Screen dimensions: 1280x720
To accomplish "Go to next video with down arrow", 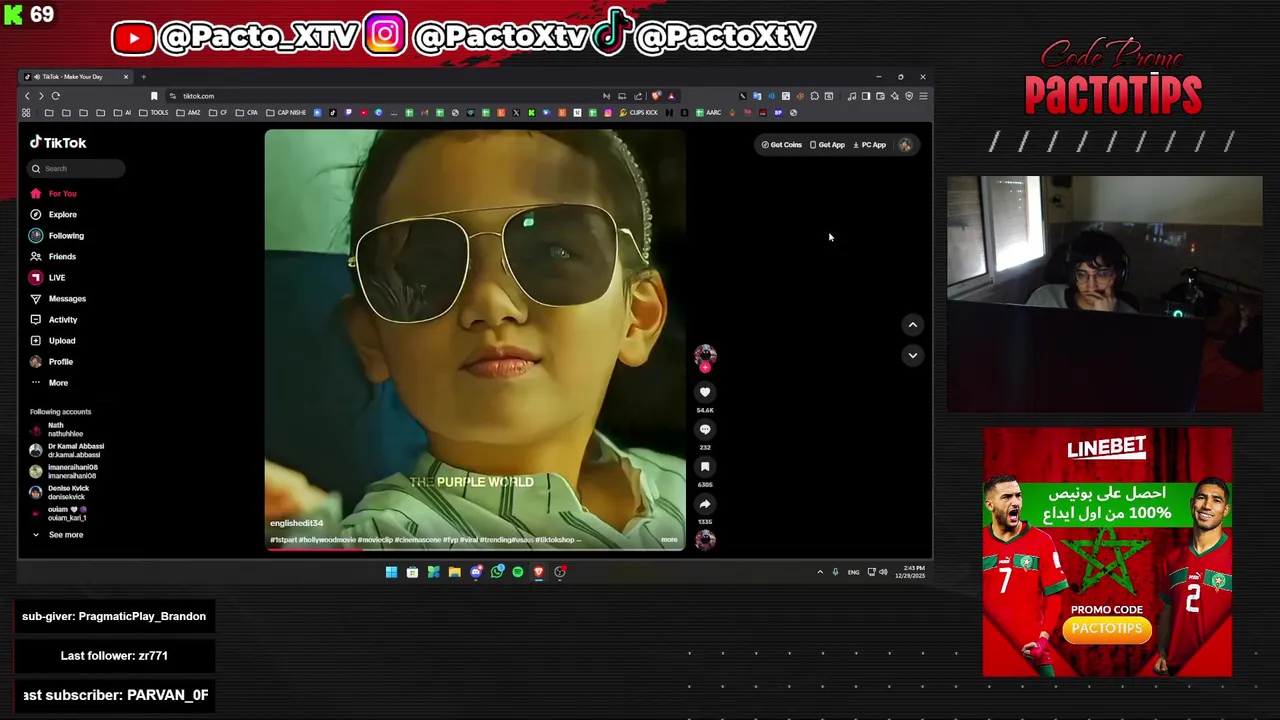I will [x=912, y=355].
